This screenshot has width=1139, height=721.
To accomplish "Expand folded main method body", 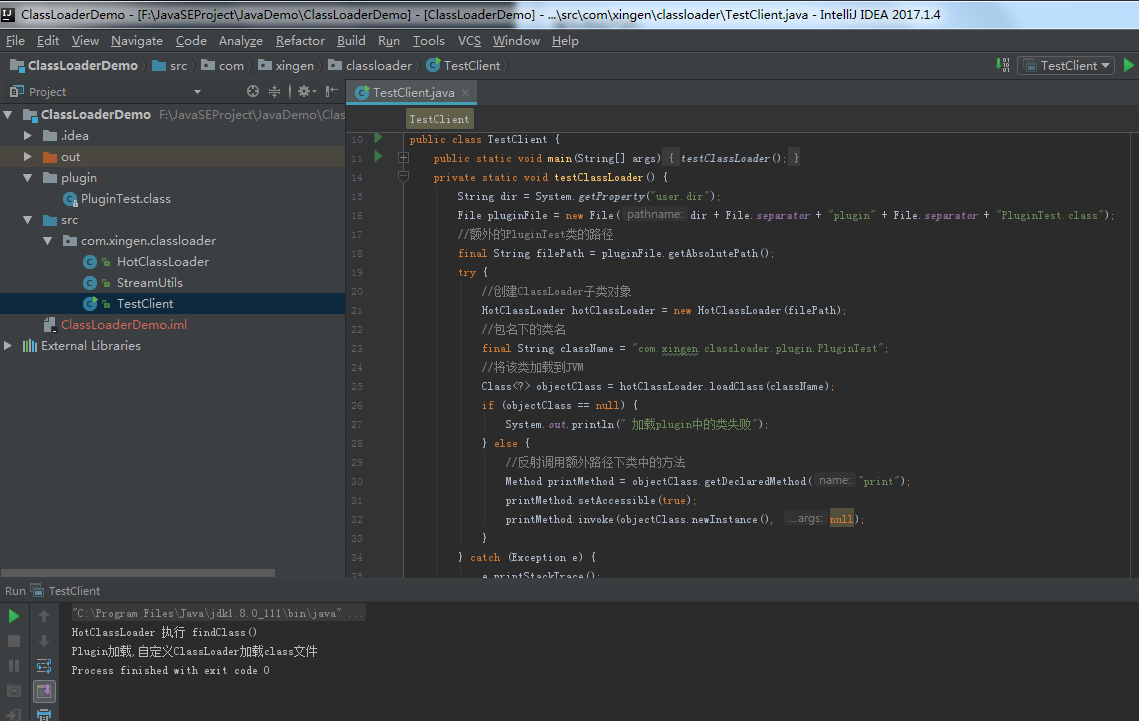I will pyautogui.click(x=403, y=158).
